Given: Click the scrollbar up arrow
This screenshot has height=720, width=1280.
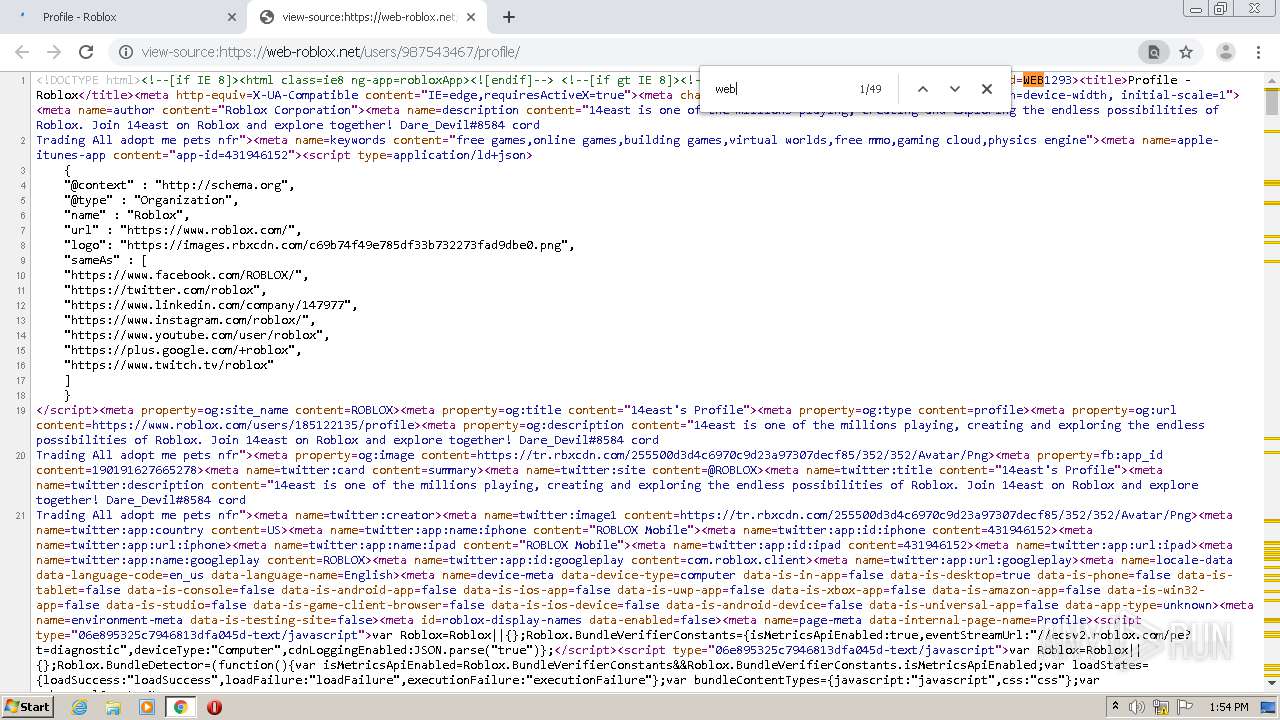Looking at the screenshot, I should tap(1272, 79).
